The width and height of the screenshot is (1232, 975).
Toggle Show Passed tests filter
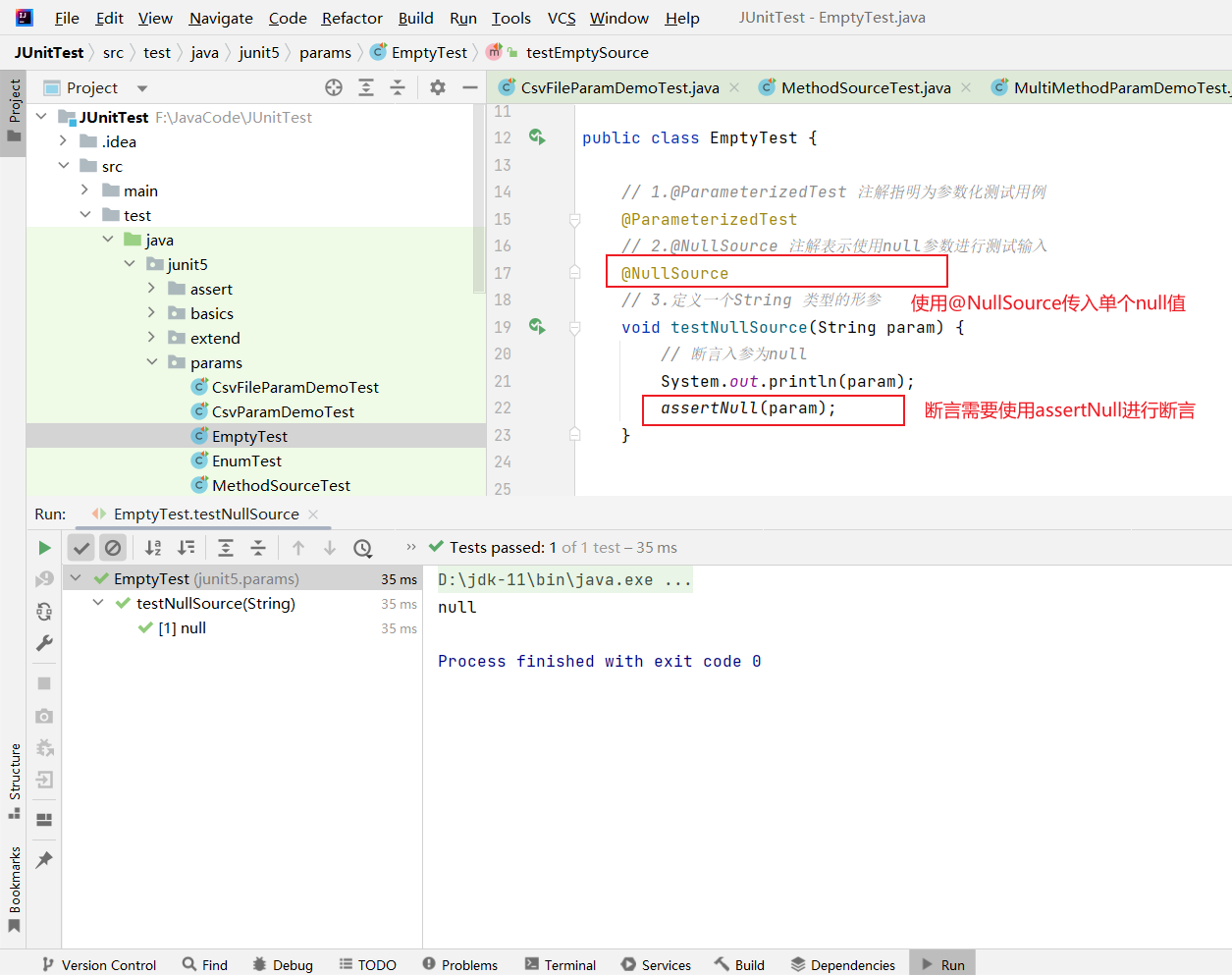(81, 548)
